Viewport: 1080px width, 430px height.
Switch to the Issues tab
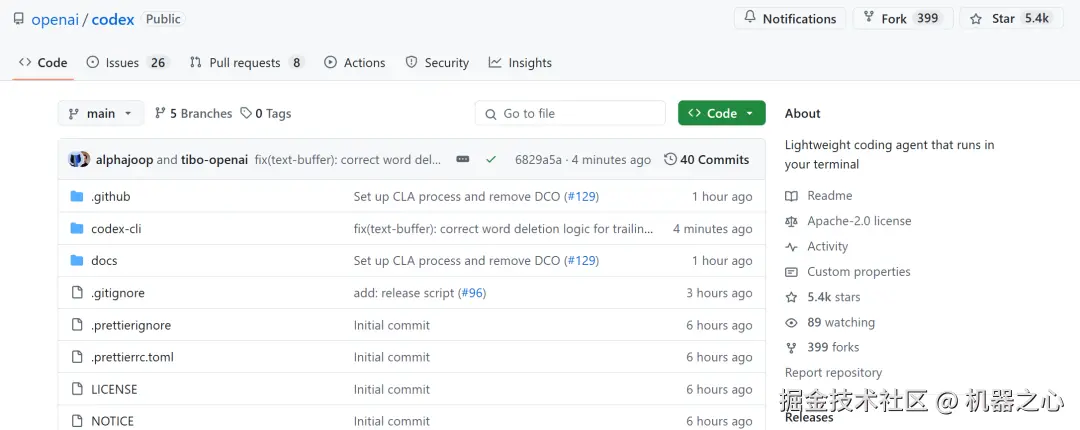127,63
